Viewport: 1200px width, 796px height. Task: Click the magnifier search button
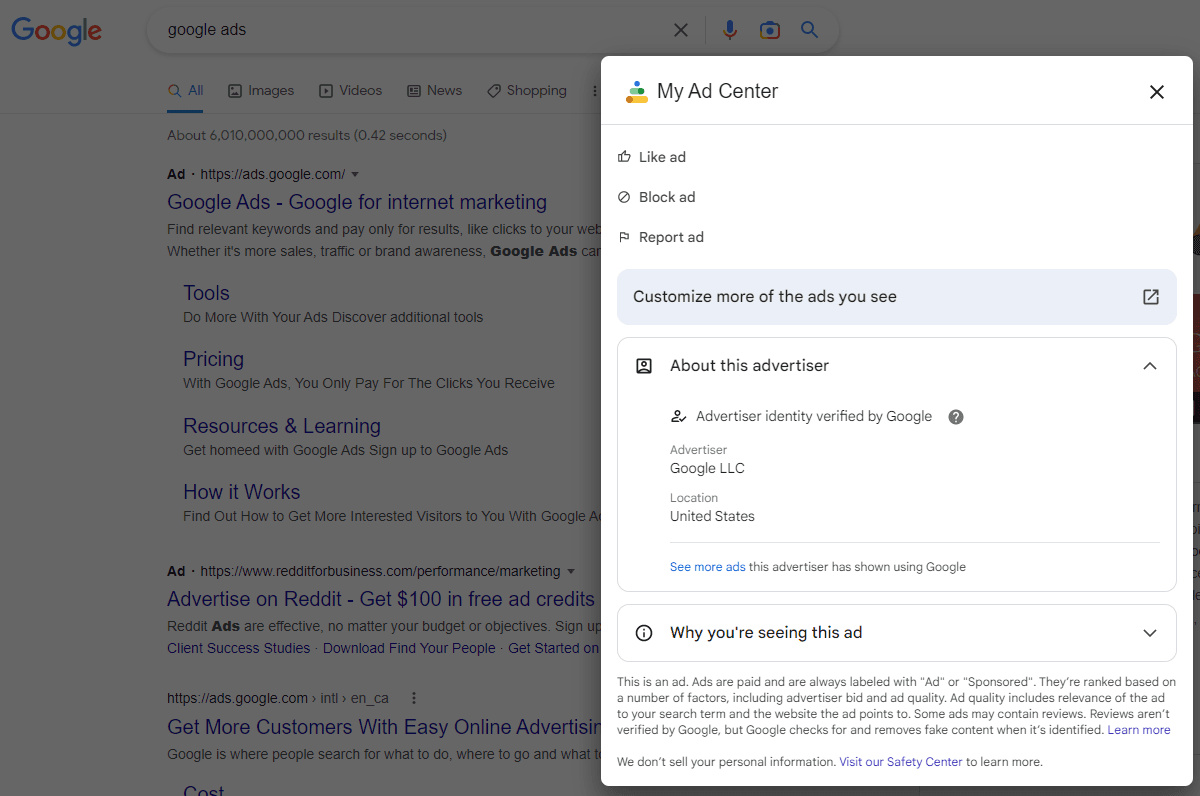[x=810, y=30]
